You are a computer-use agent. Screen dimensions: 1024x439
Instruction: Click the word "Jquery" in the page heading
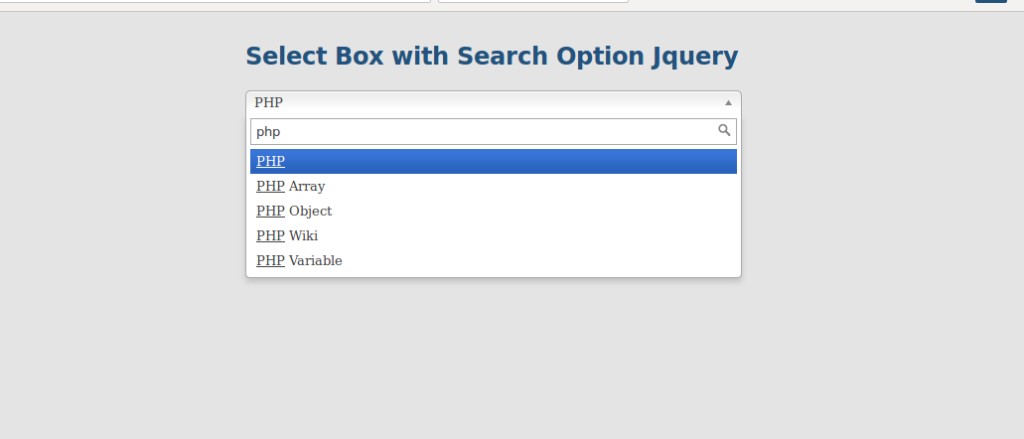(x=696, y=57)
